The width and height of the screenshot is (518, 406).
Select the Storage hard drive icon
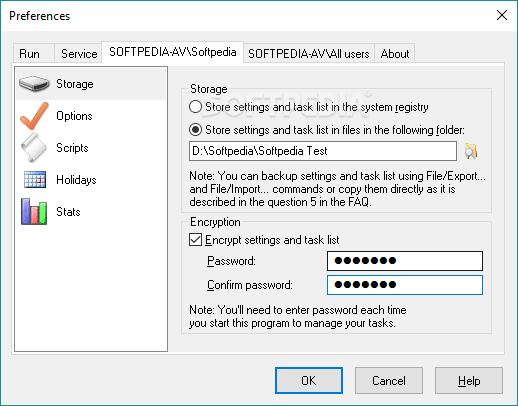coord(34,84)
